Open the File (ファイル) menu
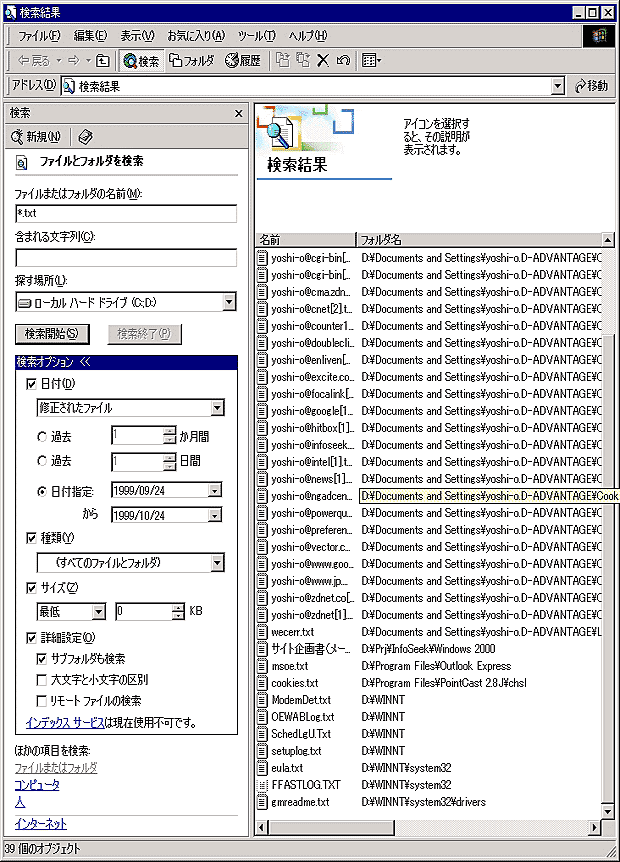The width and height of the screenshot is (620, 862). (39, 36)
